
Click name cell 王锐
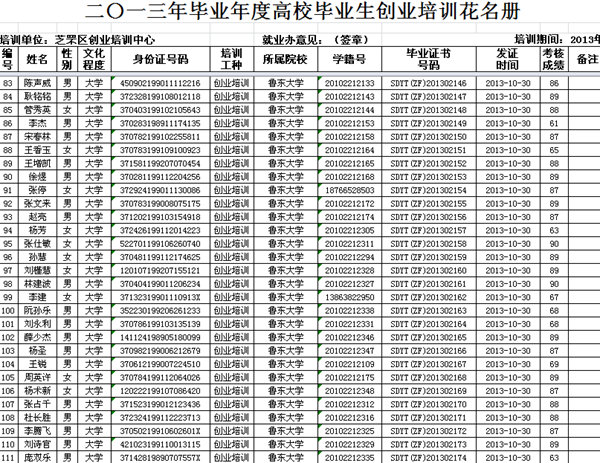pyautogui.click(x=38, y=364)
